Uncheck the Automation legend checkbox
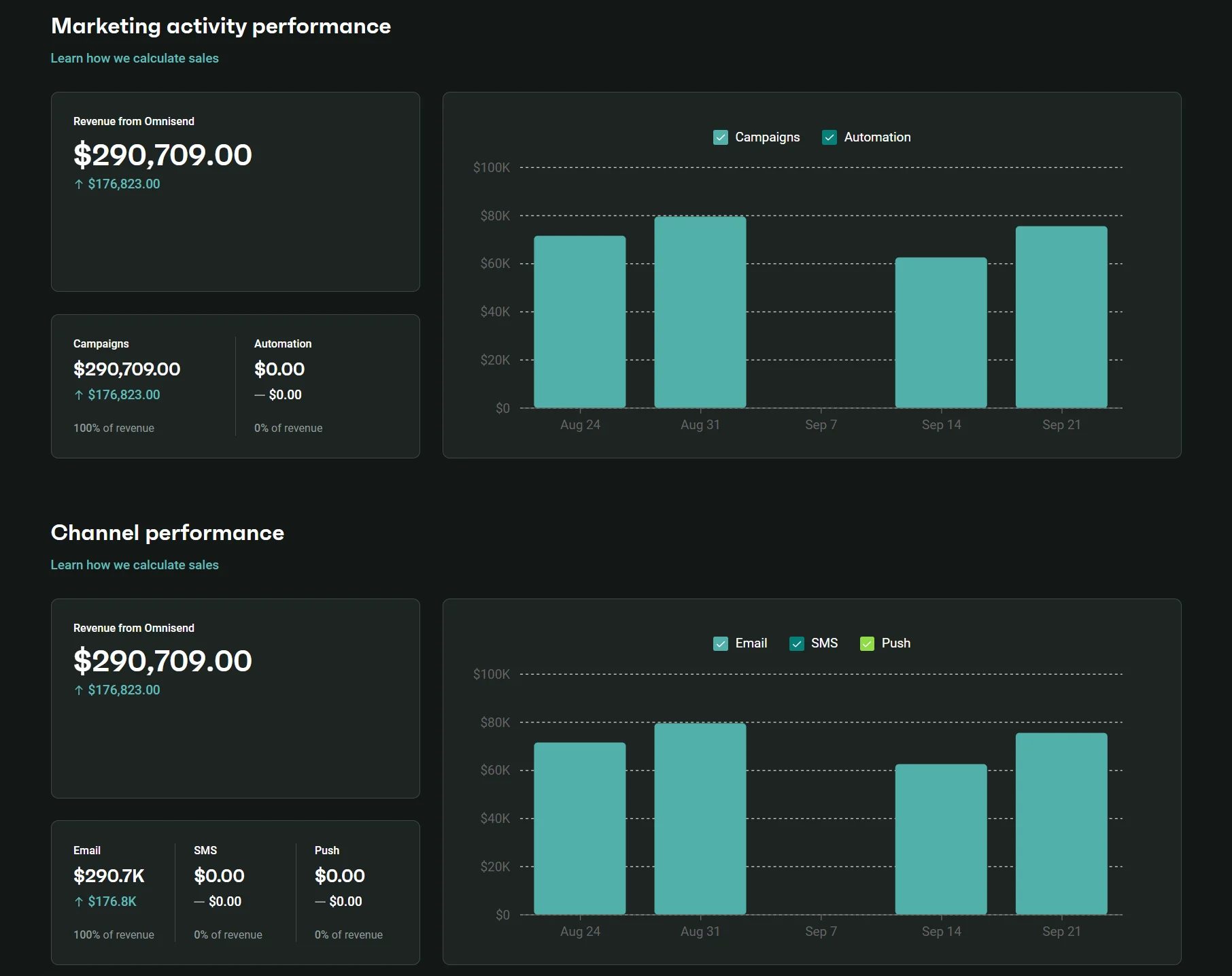The height and width of the screenshot is (976, 1232). (829, 137)
